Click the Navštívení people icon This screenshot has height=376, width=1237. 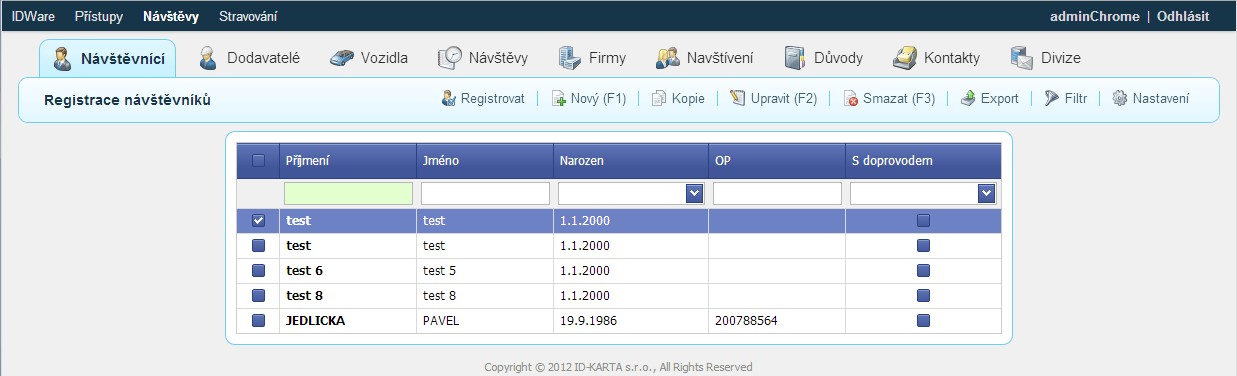(x=668, y=58)
